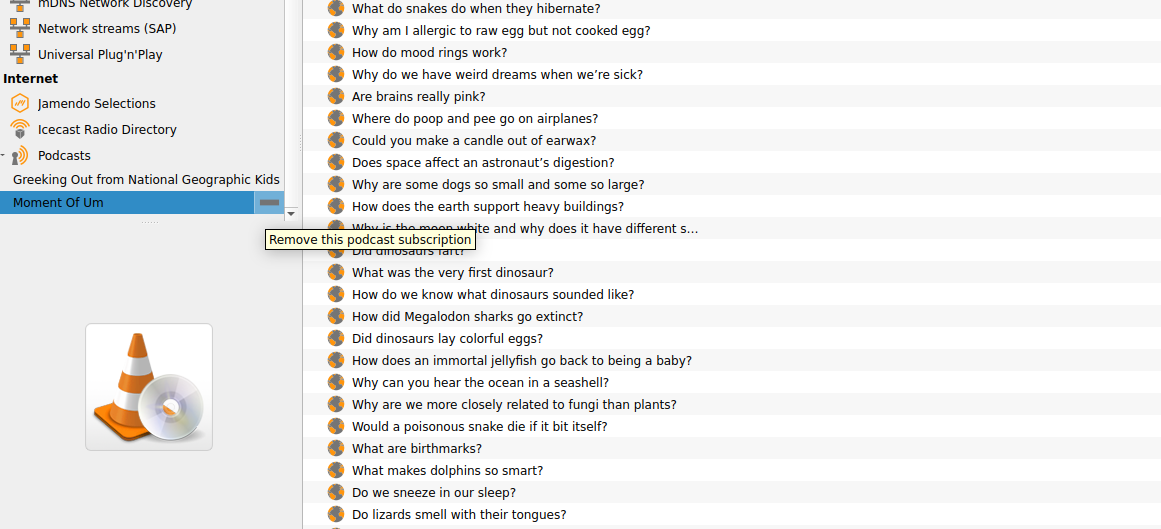Click the sidebar scroll down arrow
The height and width of the screenshot is (529, 1161).
click(291, 213)
